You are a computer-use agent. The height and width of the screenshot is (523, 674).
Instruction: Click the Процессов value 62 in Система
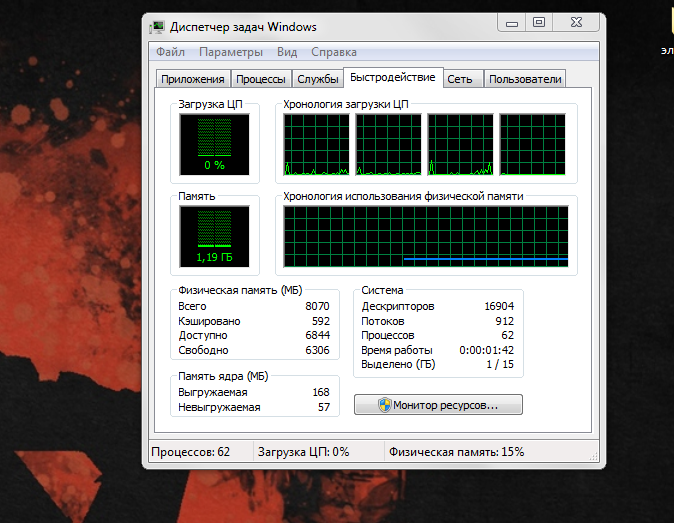507,335
